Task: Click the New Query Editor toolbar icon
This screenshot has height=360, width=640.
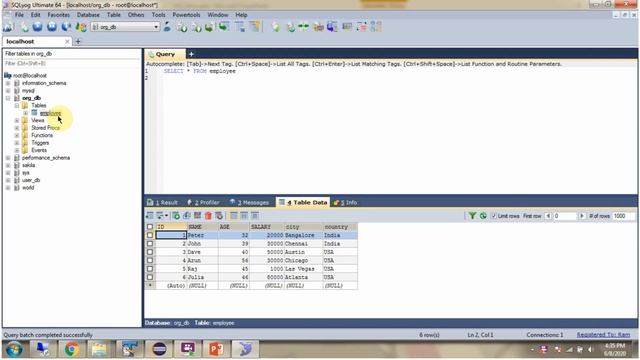Action: click(x=24, y=27)
